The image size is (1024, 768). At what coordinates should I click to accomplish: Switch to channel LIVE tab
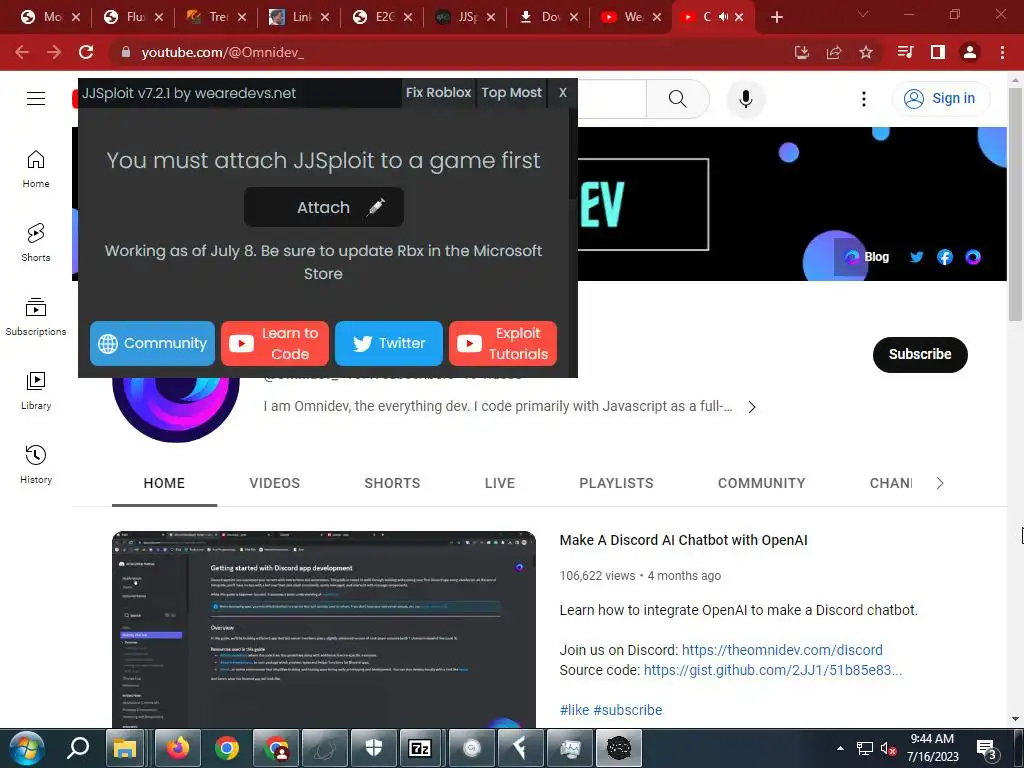pyautogui.click(x=500, y=483)
